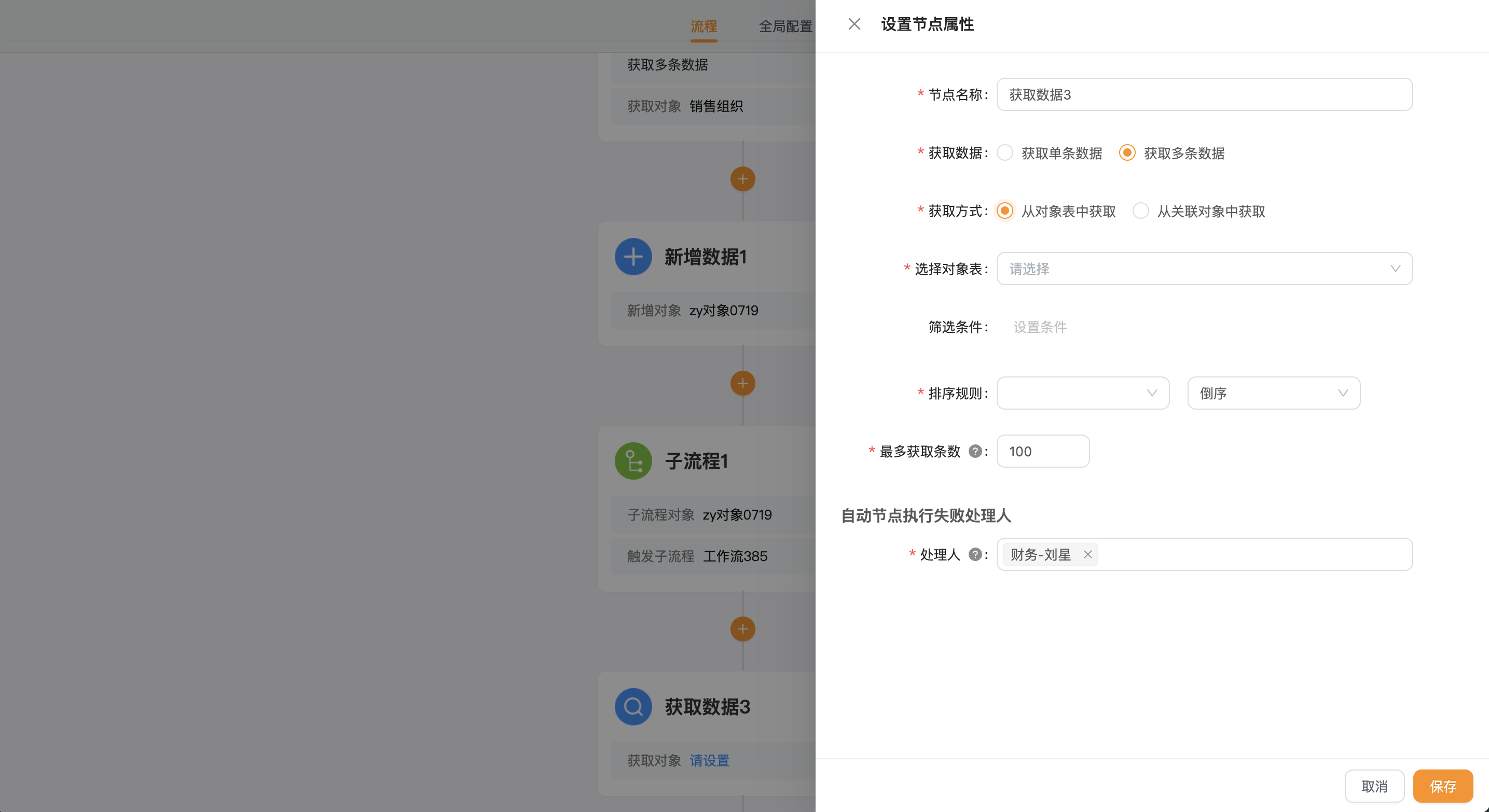Open the empty 排序规则 field dropdown

click(x=1083, y=393)
